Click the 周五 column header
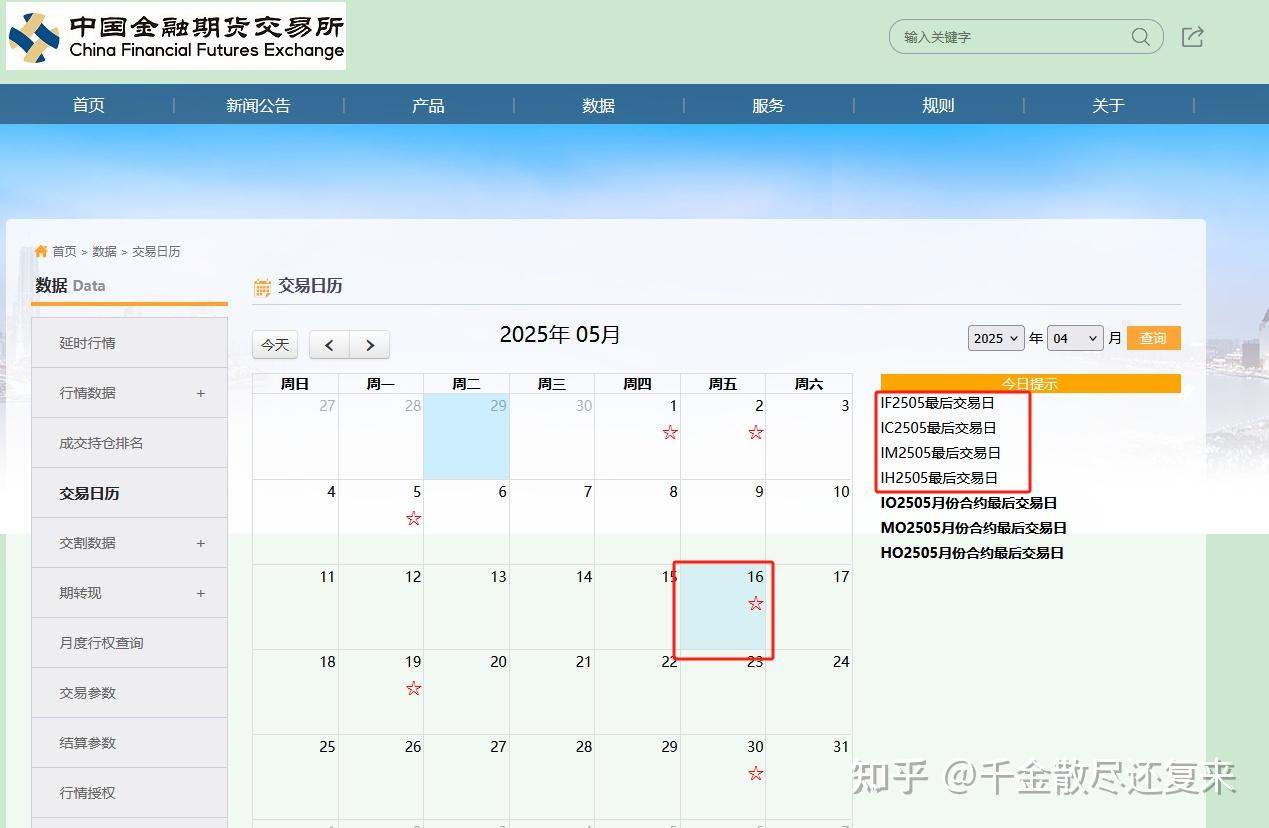This screenshot has height=828, width=1269. [x=723, y=384]
